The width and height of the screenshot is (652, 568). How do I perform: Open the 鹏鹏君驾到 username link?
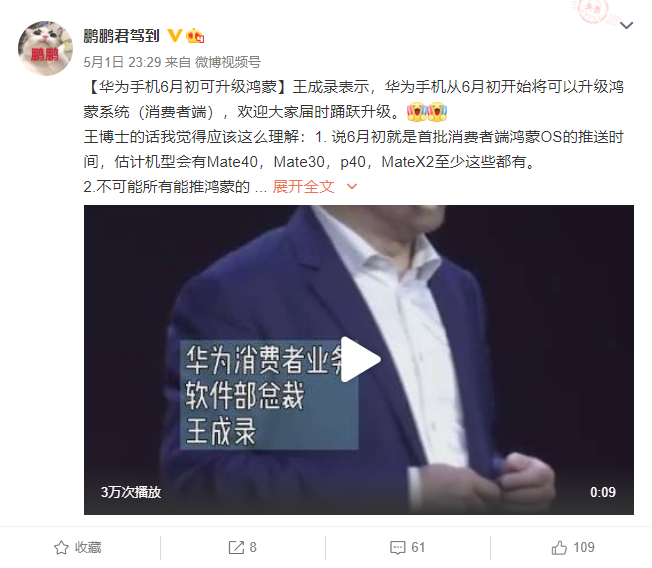click(x=121, y=36)
